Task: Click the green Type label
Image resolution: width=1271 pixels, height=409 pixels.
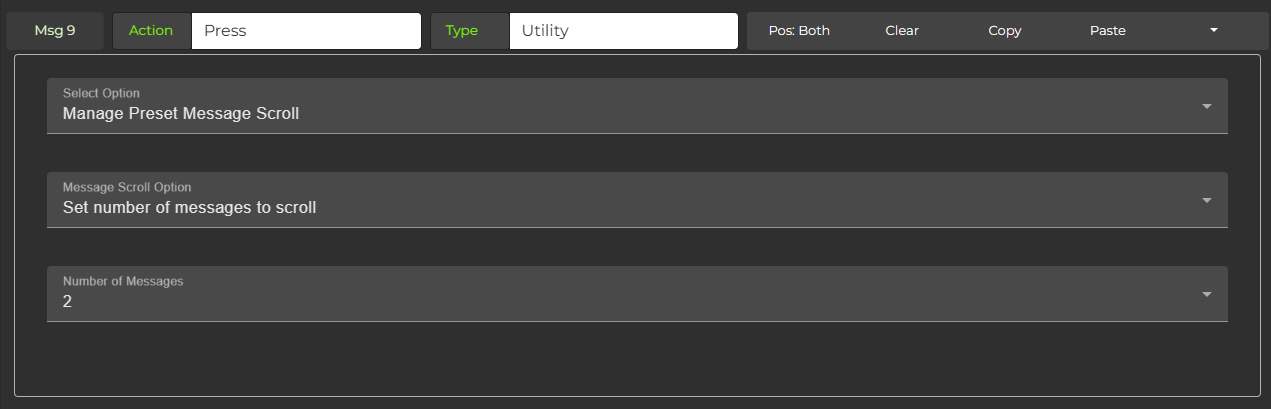Action: coord(461,31)
